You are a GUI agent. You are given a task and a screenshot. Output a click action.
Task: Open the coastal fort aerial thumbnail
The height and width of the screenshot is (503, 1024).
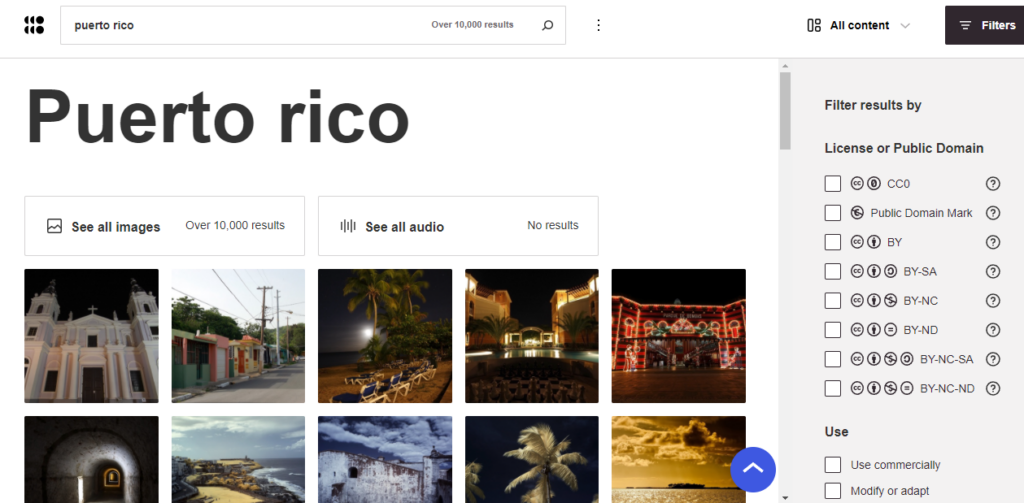[x=238, y=459]
